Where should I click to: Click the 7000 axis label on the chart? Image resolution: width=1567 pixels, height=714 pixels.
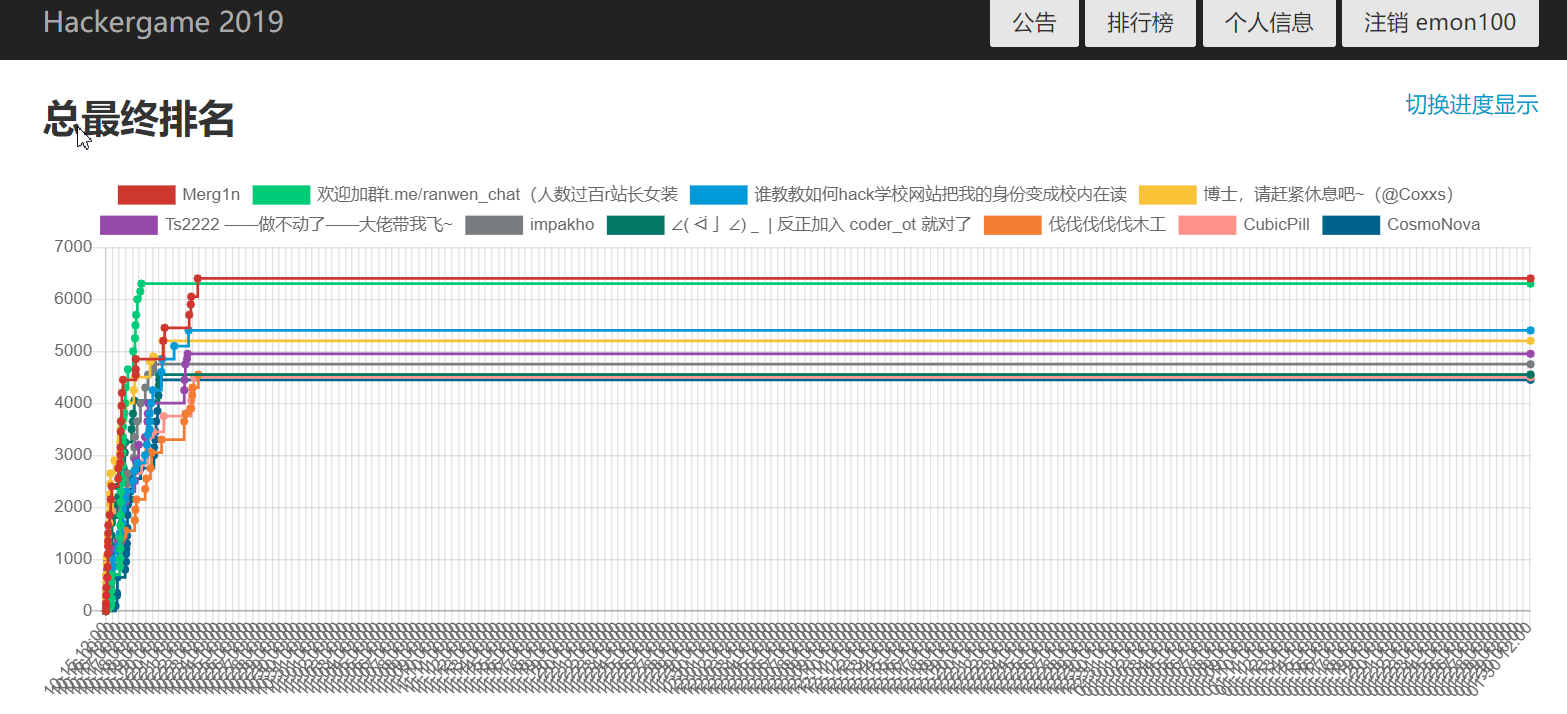(71, 245)
